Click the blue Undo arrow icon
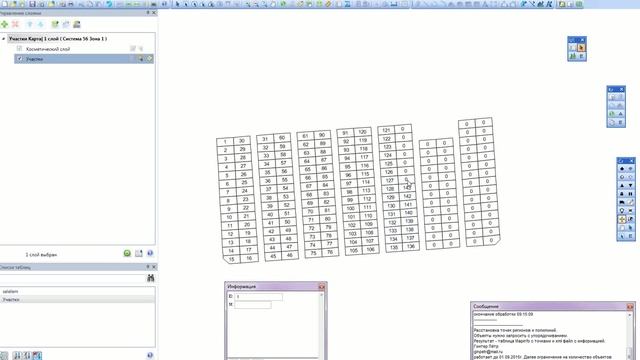 (109, 4)
